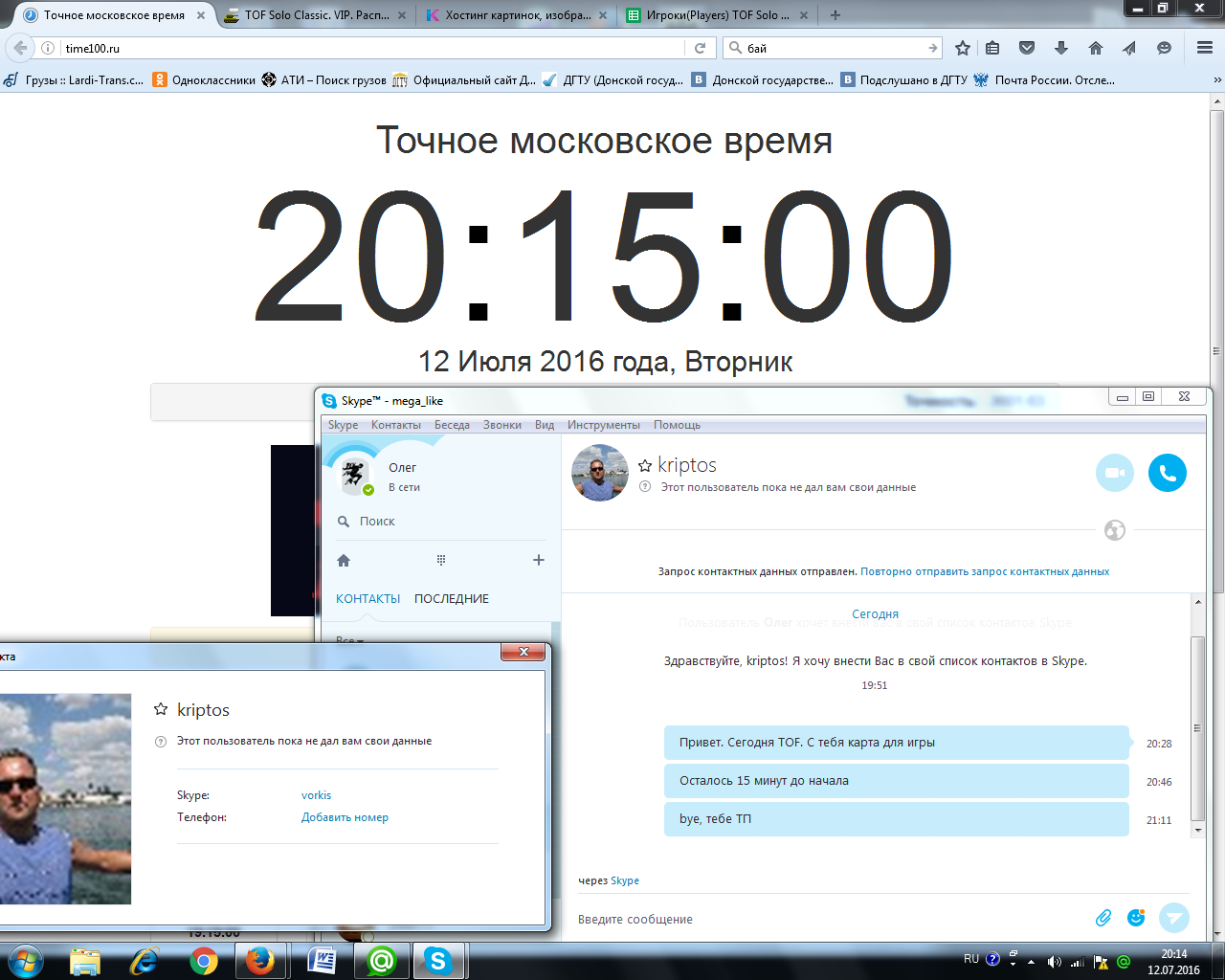Go to Firefox home page icon

[x=1096, y=48]
